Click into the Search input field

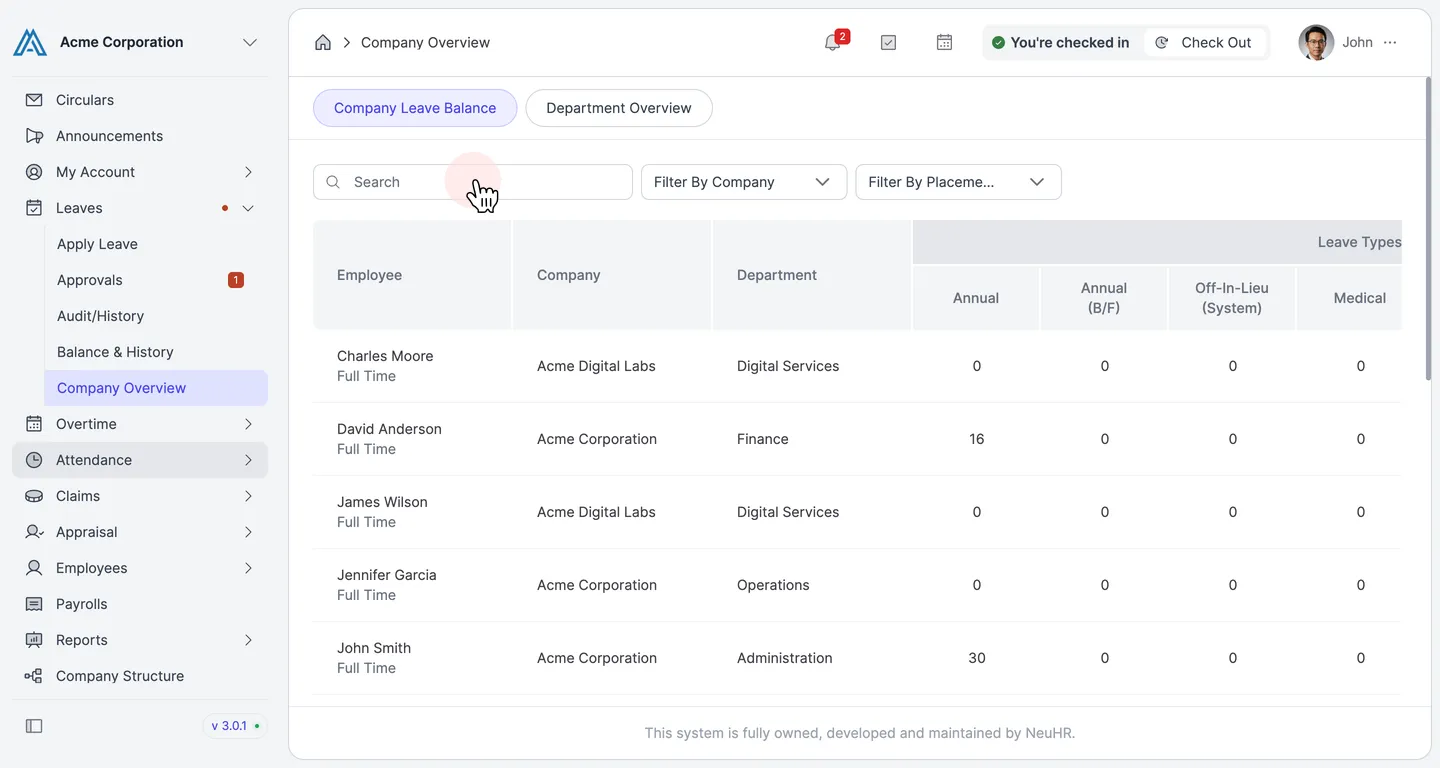tap(473, 182)
